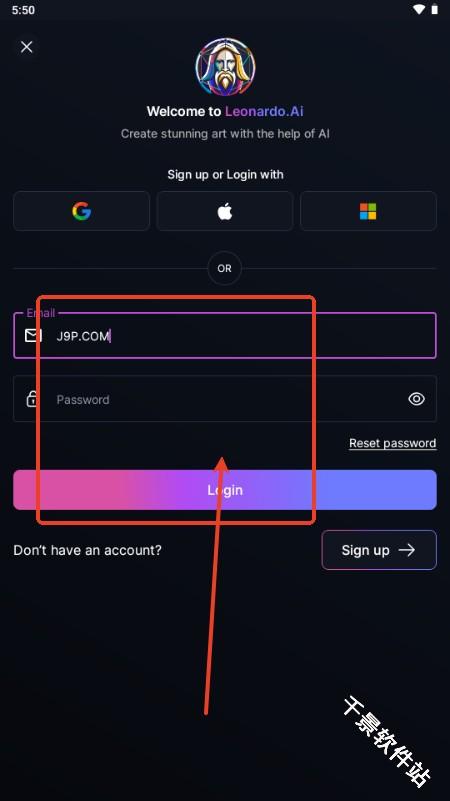Tap the 5:50 clock in status bar
The image size is (450, 801).
coord(23,10)
